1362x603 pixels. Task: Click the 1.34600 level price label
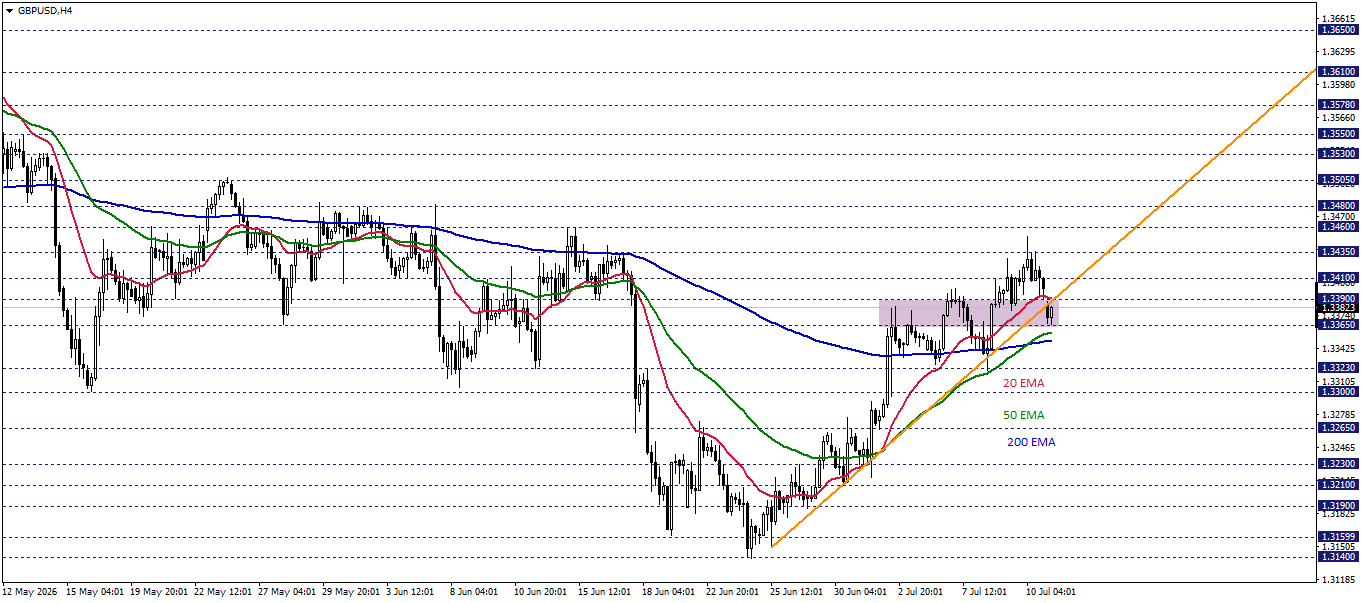point(1338,227)
